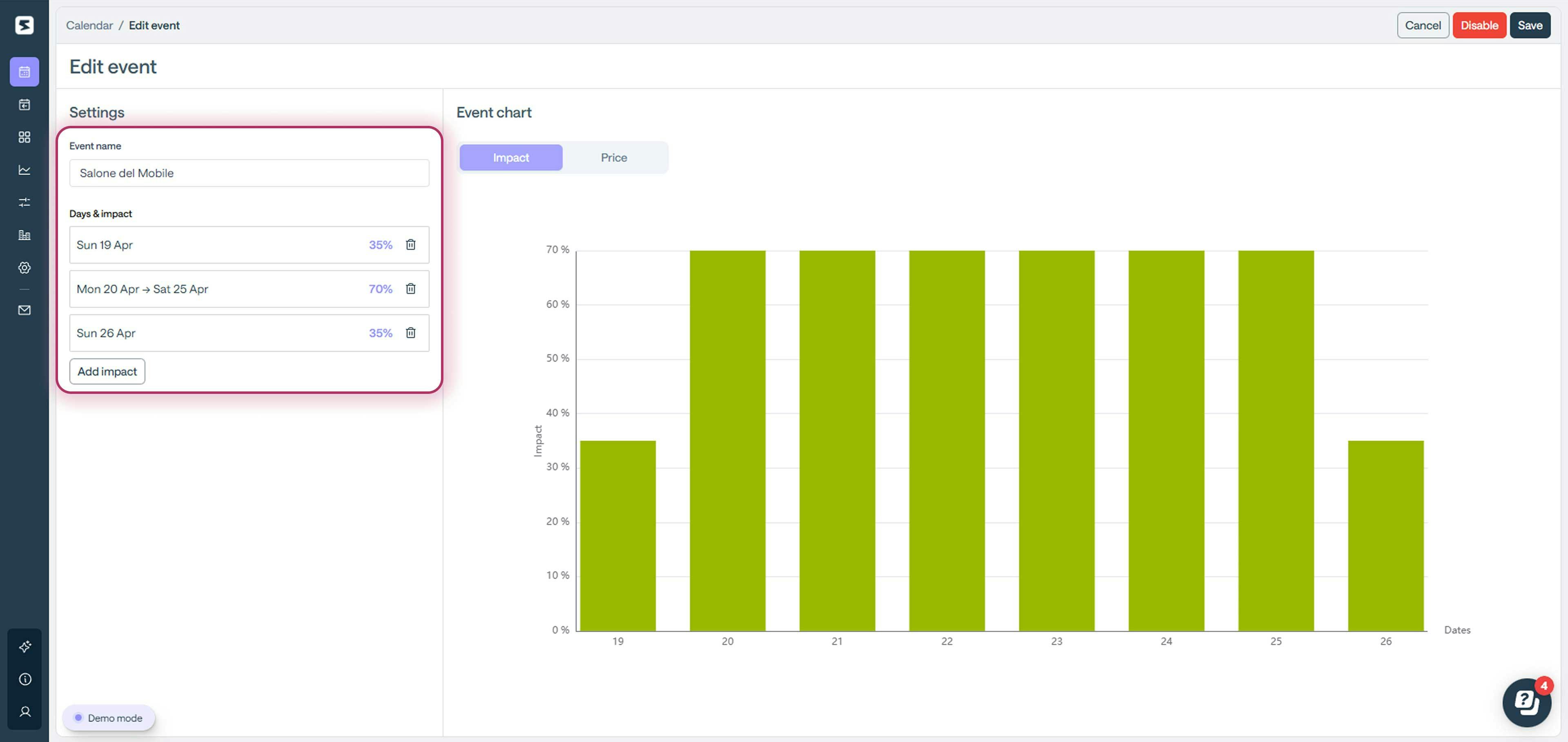Select the Impact tab
Viewport: 1568px width, 742px height.
pos(511,157)
